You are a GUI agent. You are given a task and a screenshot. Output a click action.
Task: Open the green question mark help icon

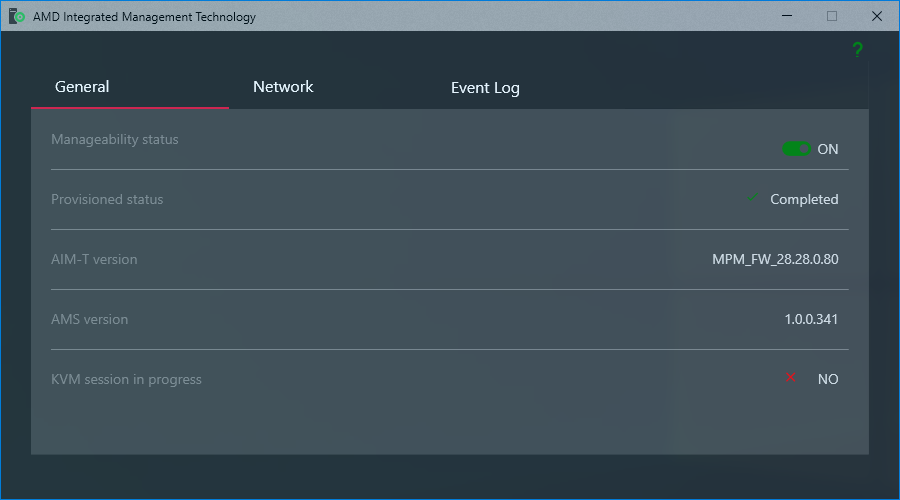pos(857,49)
